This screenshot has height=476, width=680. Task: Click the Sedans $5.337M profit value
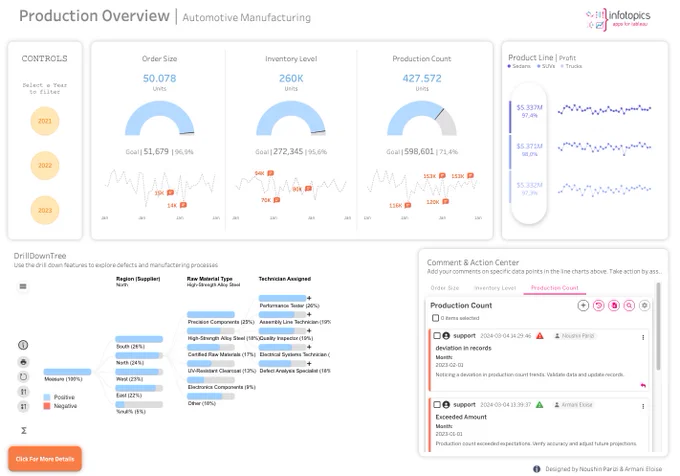[x=529, y=107]
